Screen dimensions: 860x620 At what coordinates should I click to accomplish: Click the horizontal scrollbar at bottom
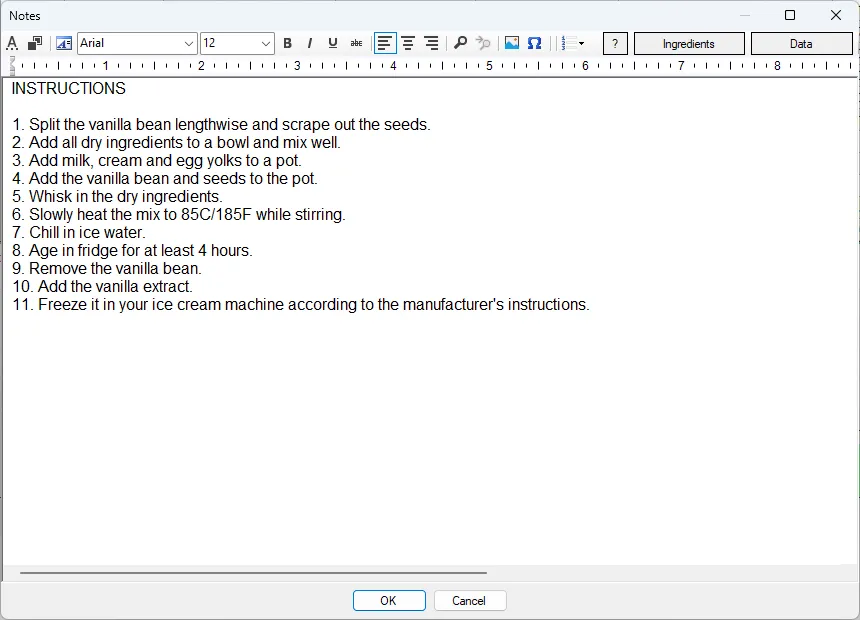(x=253, y=573)
